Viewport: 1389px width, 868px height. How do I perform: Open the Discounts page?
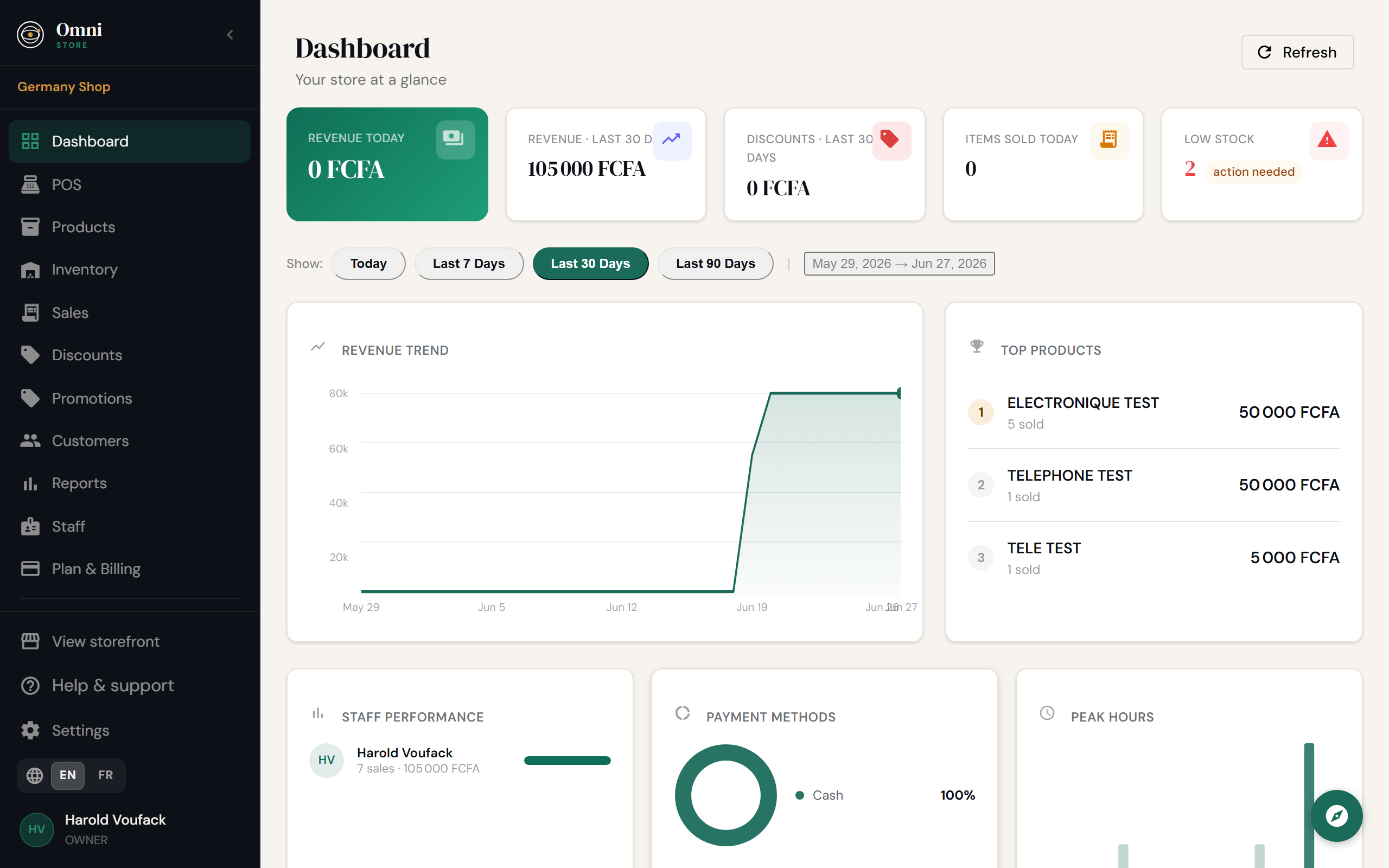tap(130, 355)
